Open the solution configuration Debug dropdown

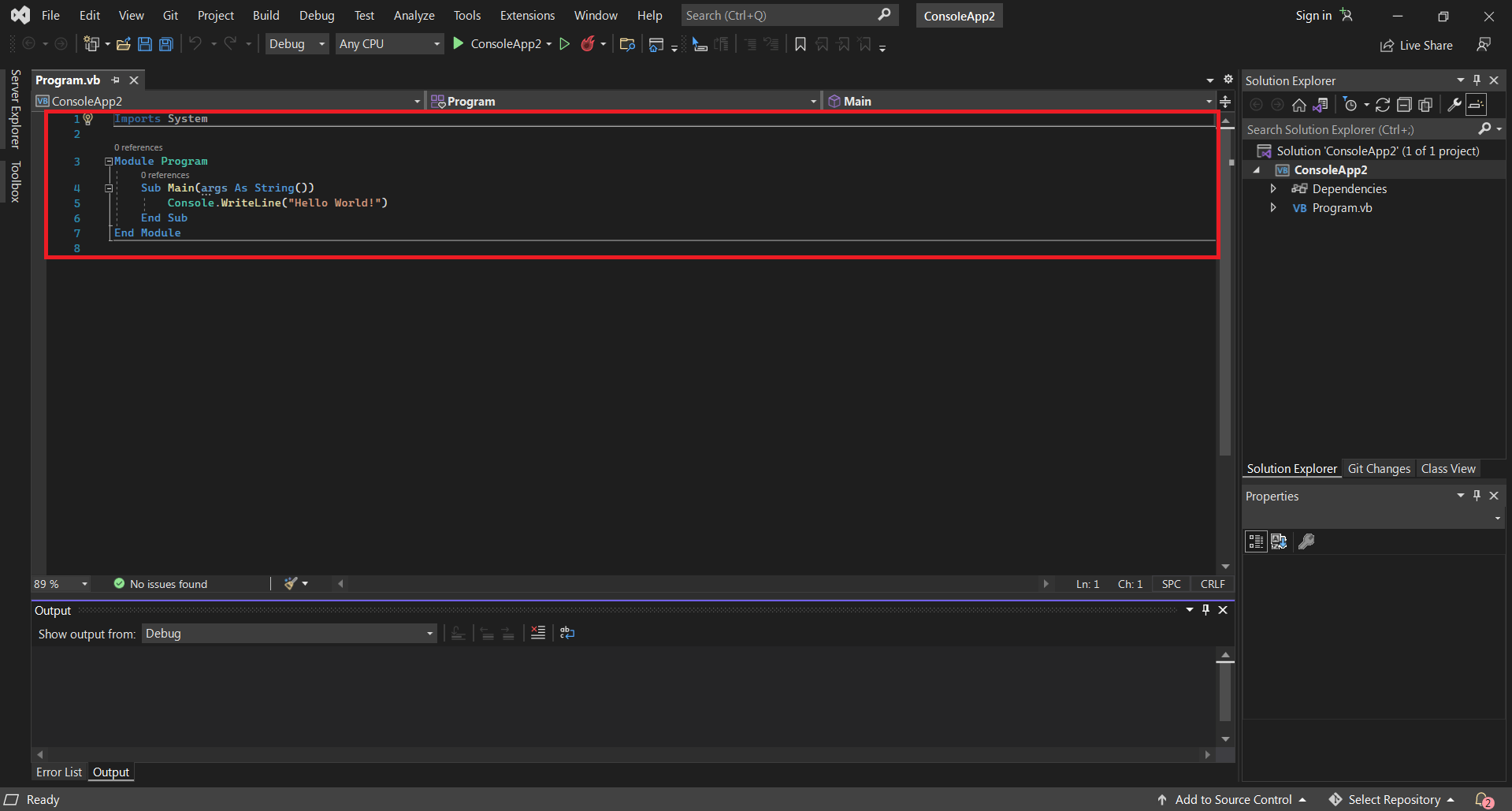(320, 43)
